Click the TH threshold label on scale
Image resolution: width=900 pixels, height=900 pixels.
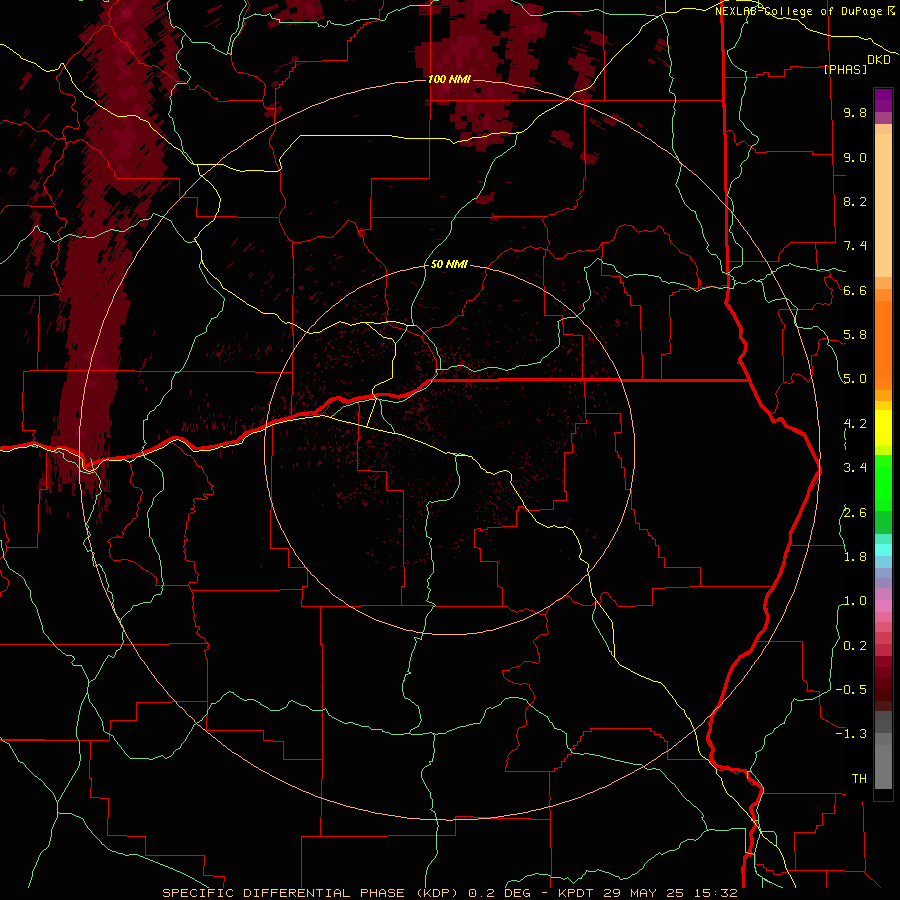click(859, 779)
